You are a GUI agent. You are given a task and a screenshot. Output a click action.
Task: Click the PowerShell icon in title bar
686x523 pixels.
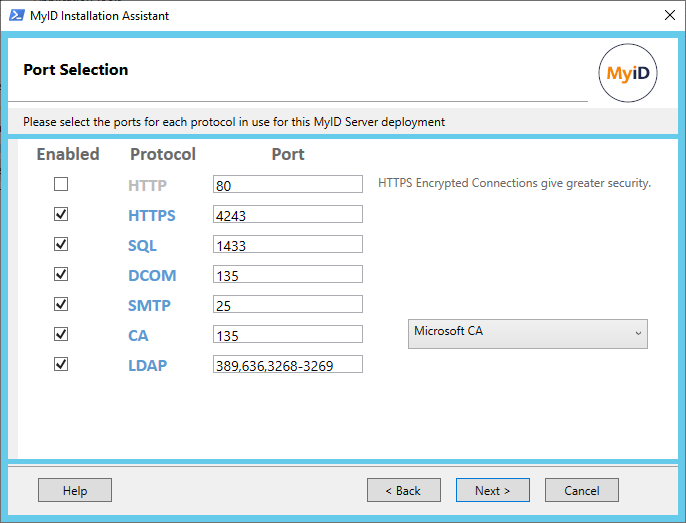point(15,16)
